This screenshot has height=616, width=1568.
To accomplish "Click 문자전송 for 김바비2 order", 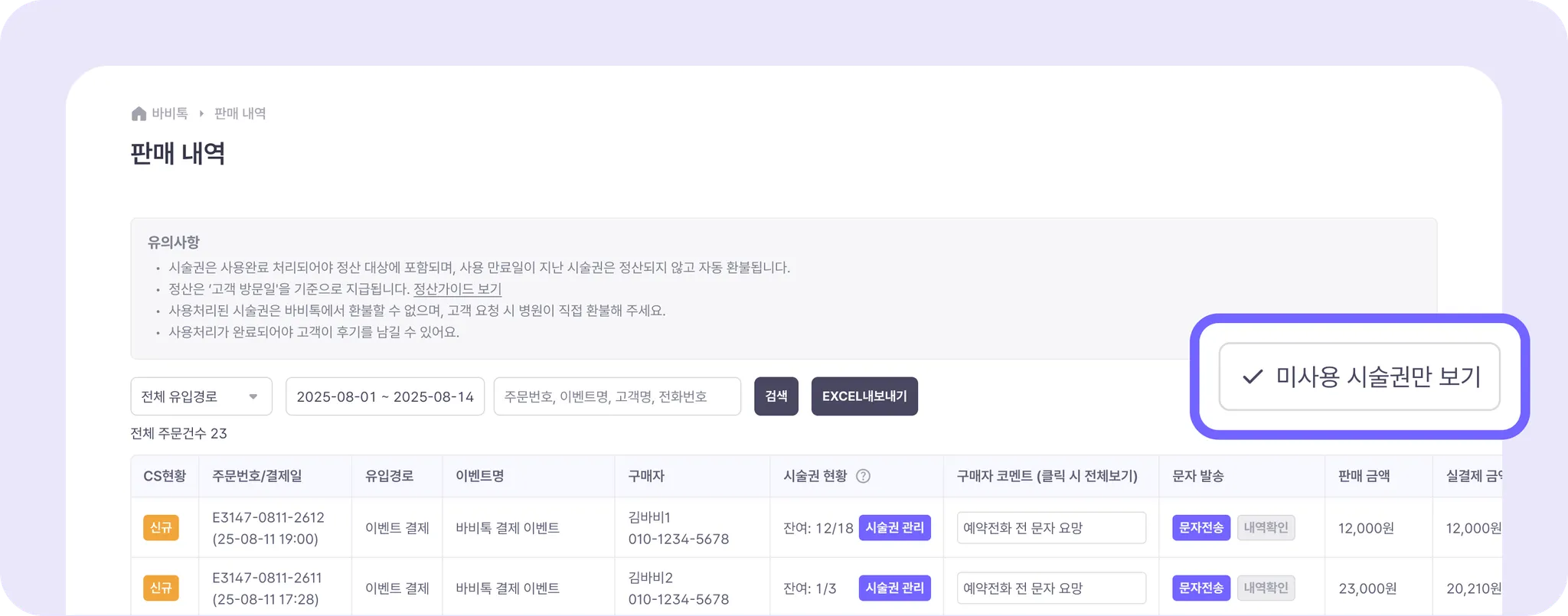I will pyautogui.click(x=1201, y=588).
